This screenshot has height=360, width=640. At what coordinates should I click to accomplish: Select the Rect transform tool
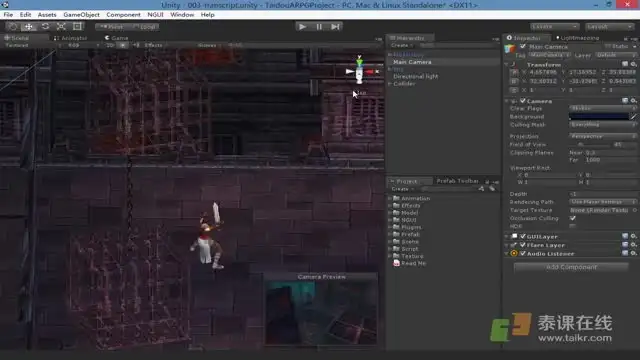tap(77, 27)
